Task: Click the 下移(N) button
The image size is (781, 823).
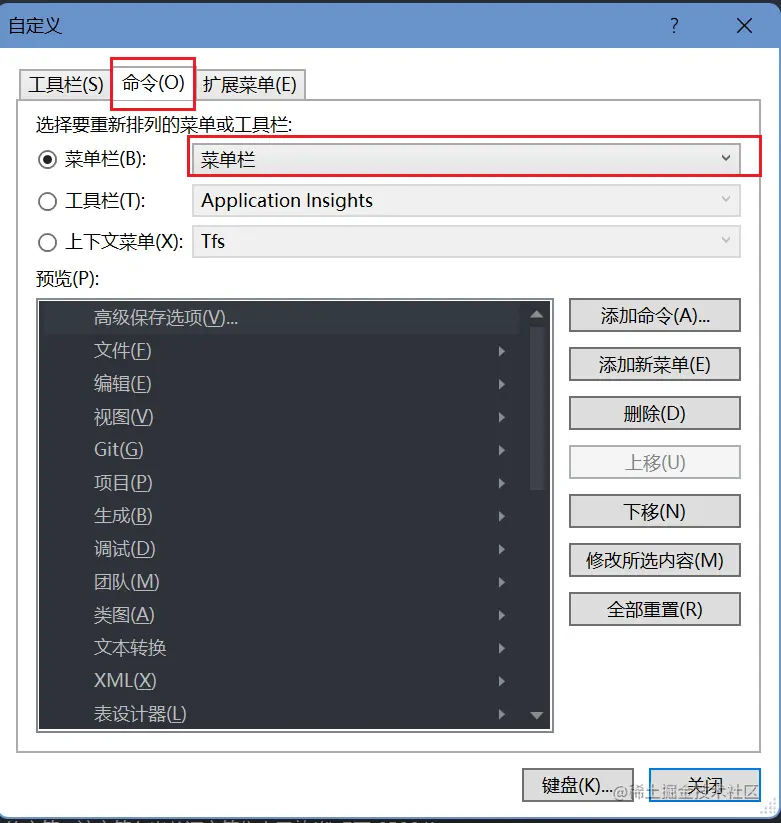Action: point(655,511)
